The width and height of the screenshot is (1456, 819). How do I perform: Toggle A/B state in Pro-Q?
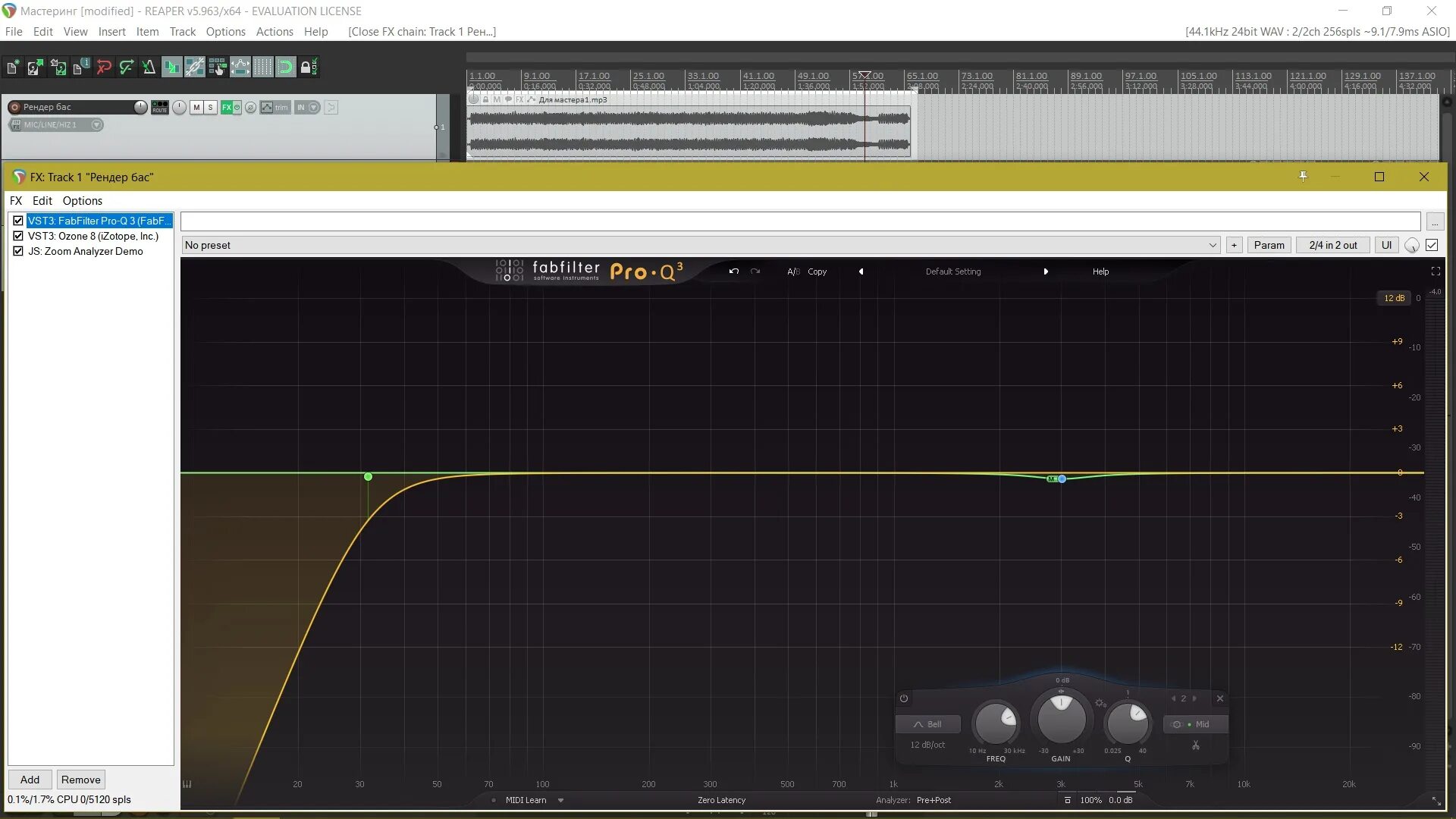[x=793, y=271]
